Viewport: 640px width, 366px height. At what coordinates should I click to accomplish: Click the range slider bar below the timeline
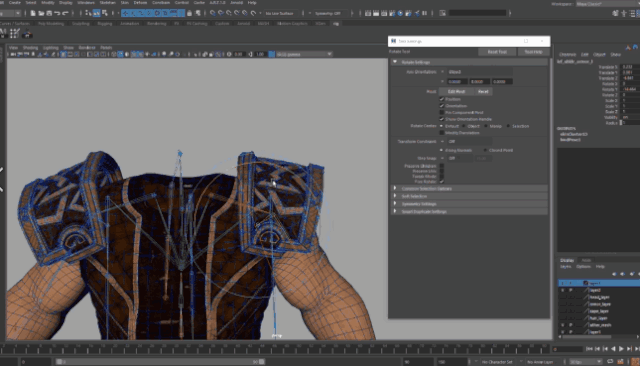coord(160,362)
